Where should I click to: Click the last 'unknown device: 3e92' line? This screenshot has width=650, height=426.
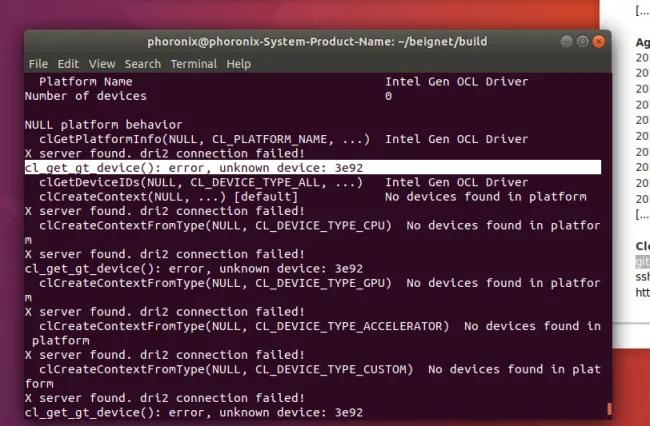193,412
